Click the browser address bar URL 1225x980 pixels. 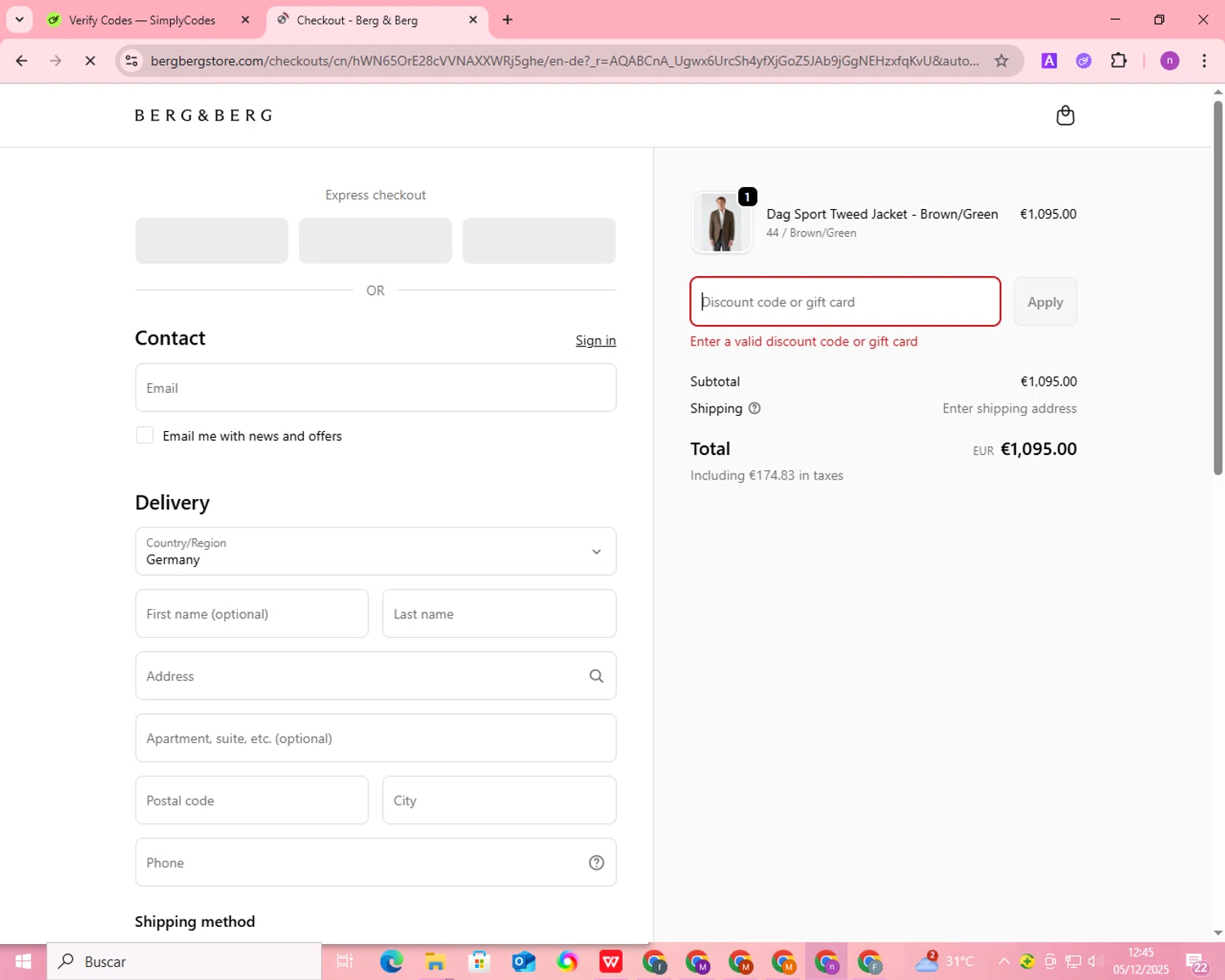(x=565, y=60)
